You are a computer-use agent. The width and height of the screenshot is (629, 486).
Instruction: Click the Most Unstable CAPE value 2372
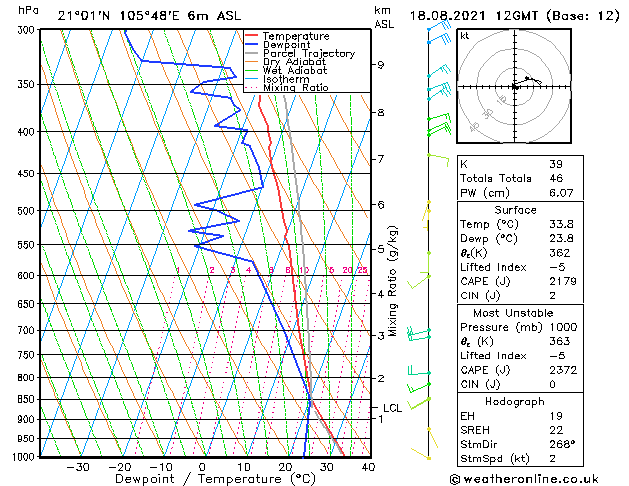point(563,370)
